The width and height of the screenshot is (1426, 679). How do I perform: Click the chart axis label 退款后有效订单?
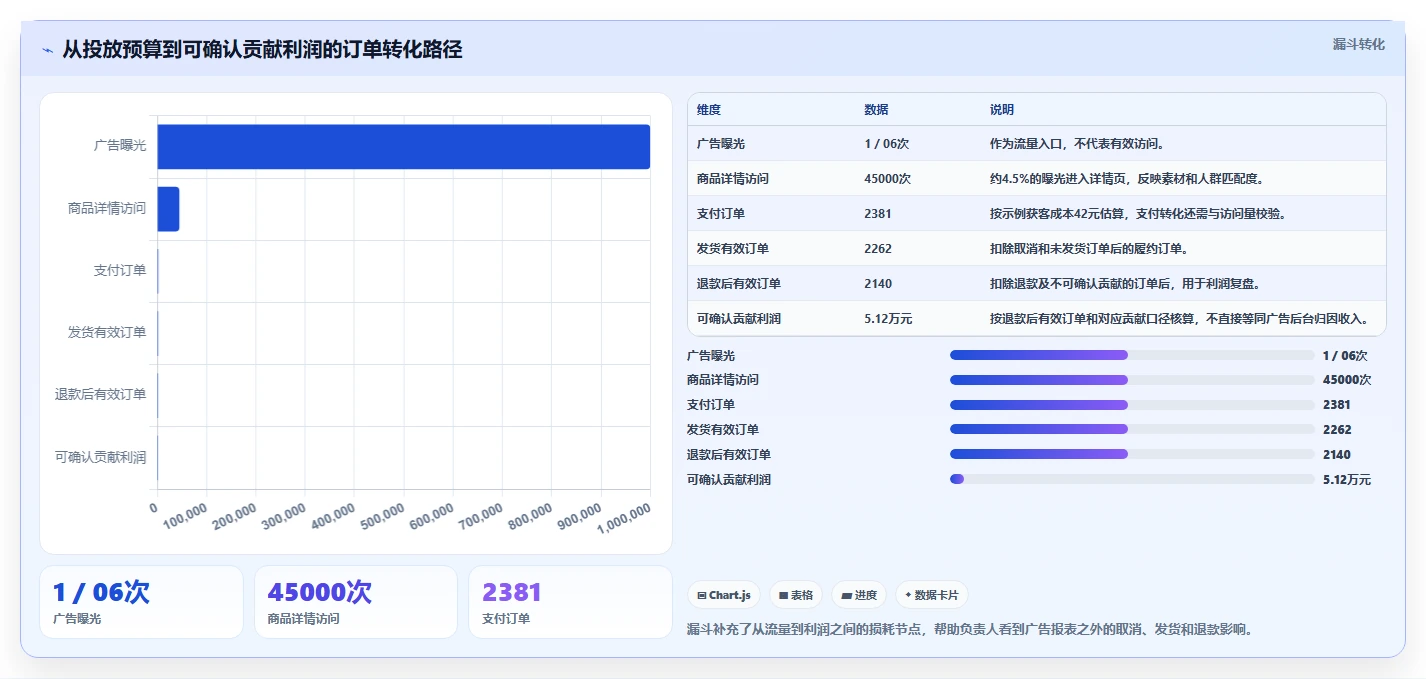pos(100,394)
